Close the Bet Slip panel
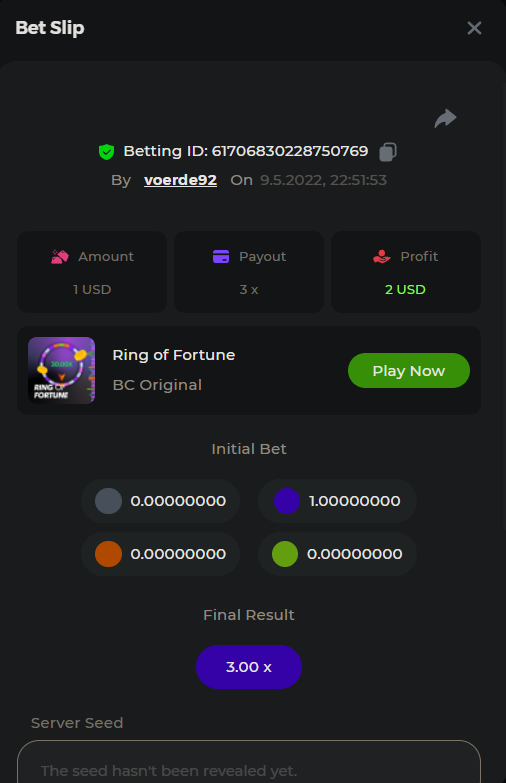Screen dimensions: 506x783 [474, 28]
